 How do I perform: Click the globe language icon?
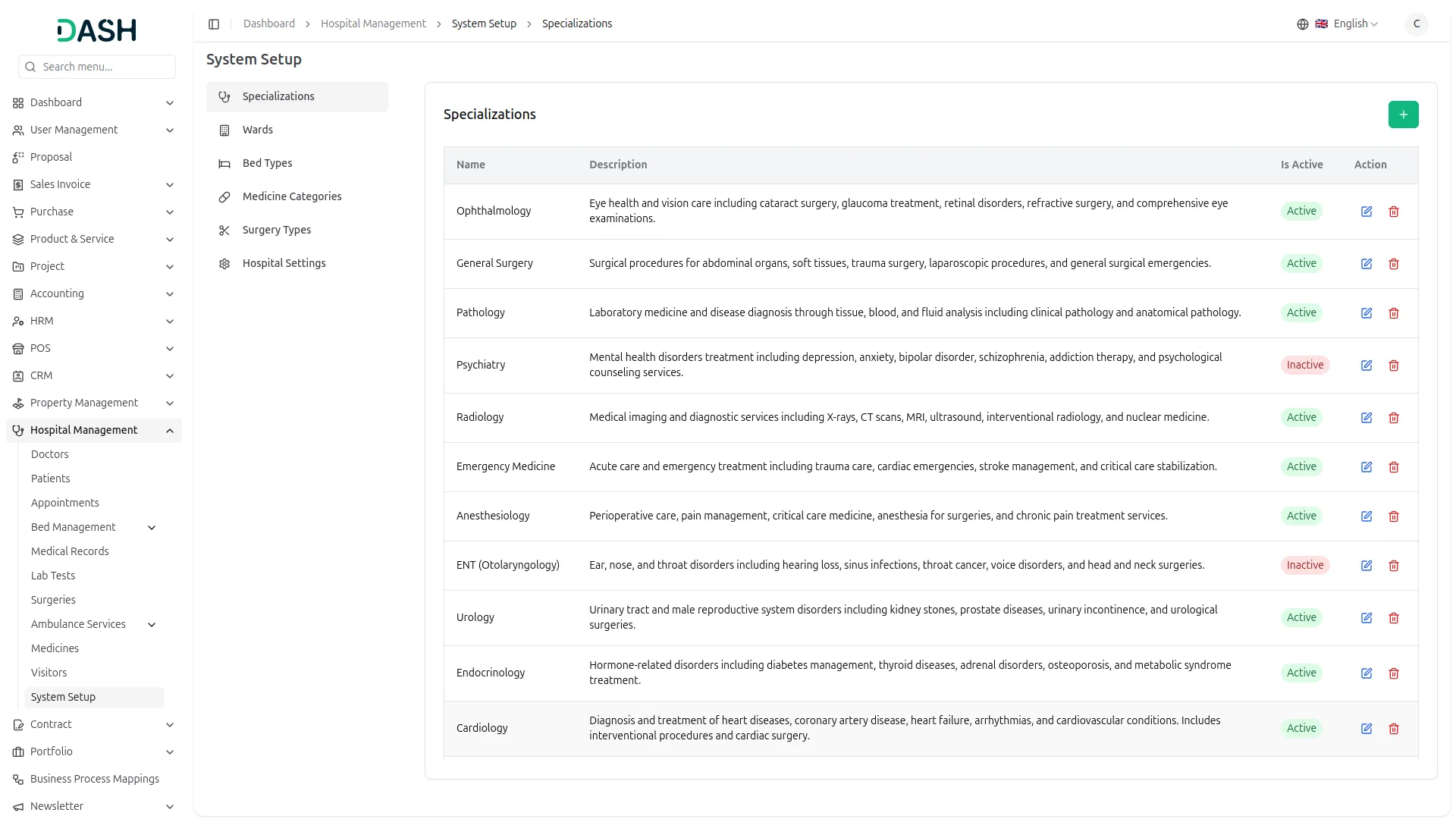point(1303,24)
